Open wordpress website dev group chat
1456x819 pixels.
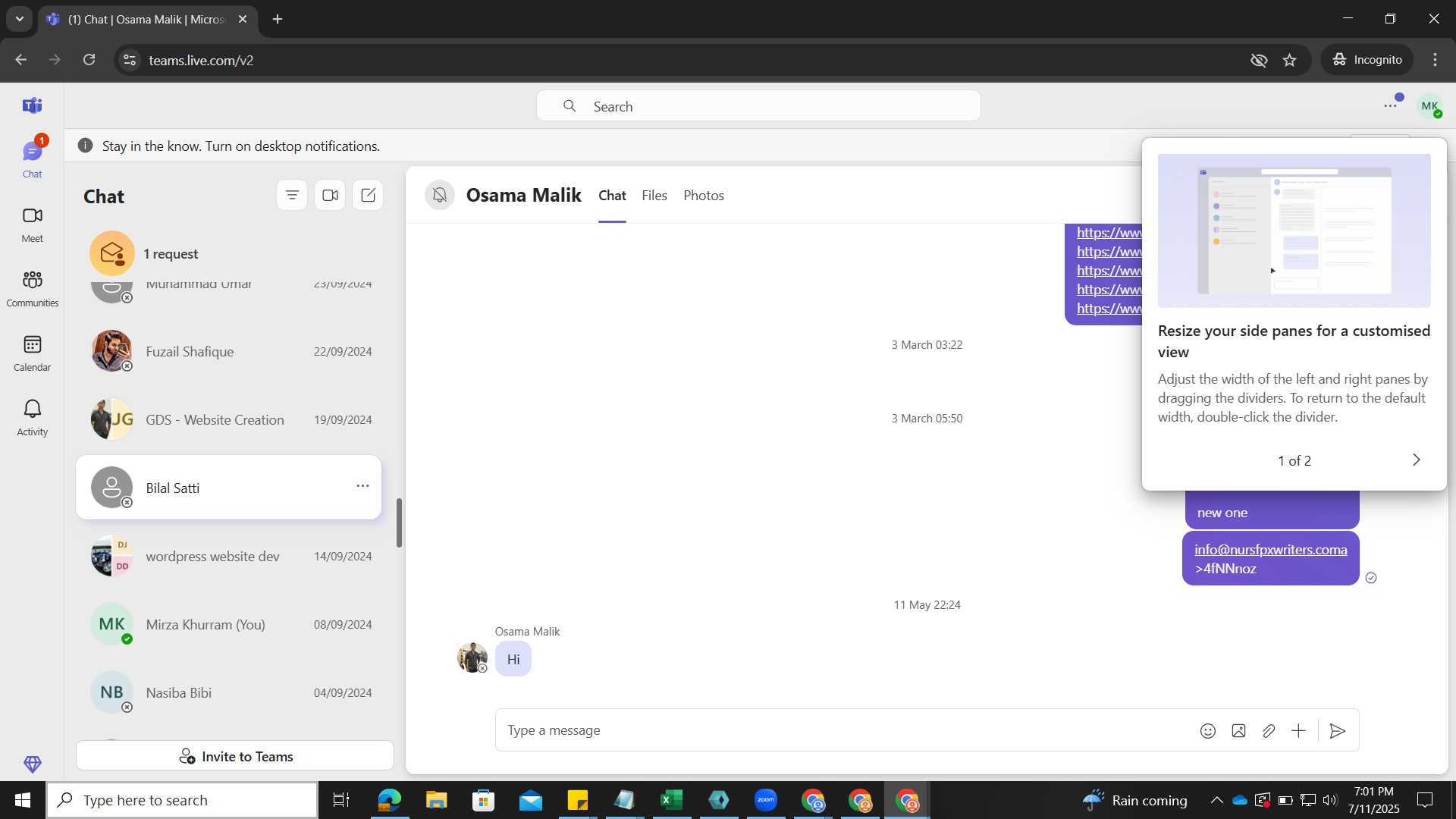tap(228, 556)
